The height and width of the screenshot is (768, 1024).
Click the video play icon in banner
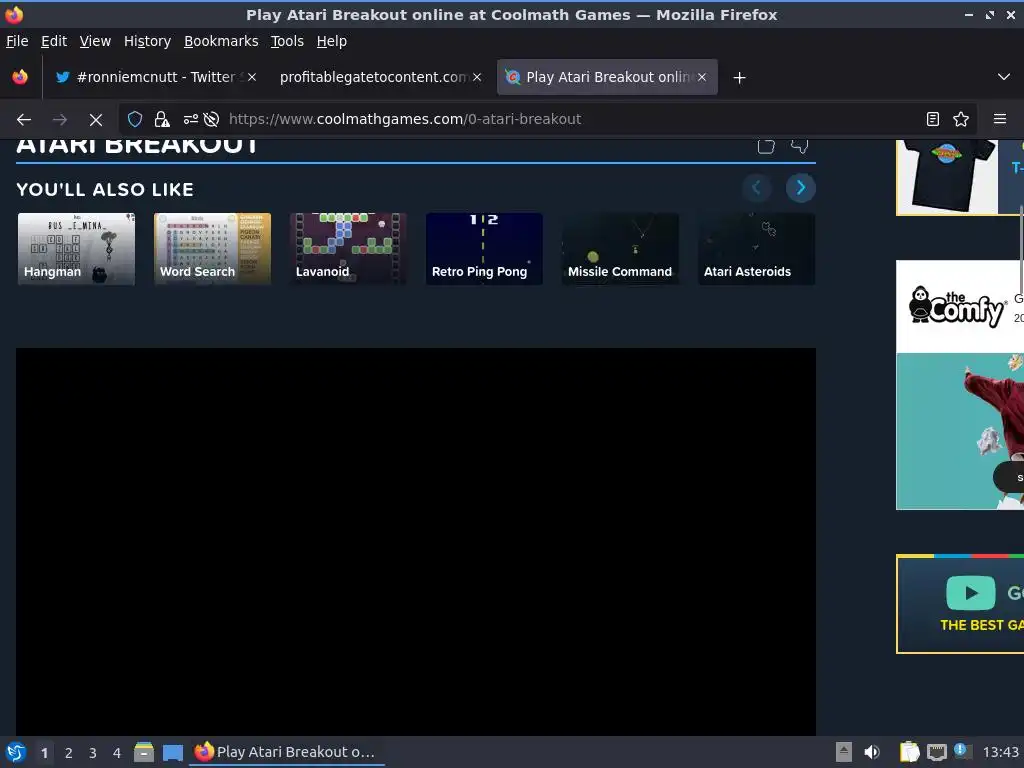(971, 593)
